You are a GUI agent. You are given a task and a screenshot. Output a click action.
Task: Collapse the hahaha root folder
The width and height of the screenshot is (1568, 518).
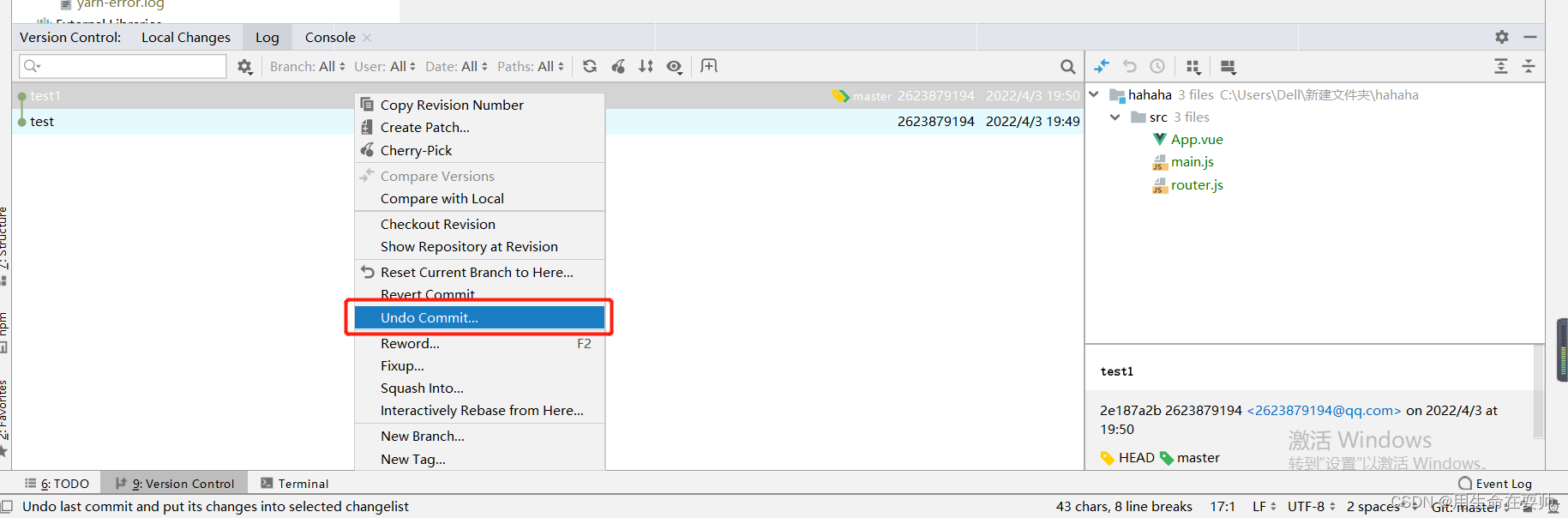coord(1095,94)
